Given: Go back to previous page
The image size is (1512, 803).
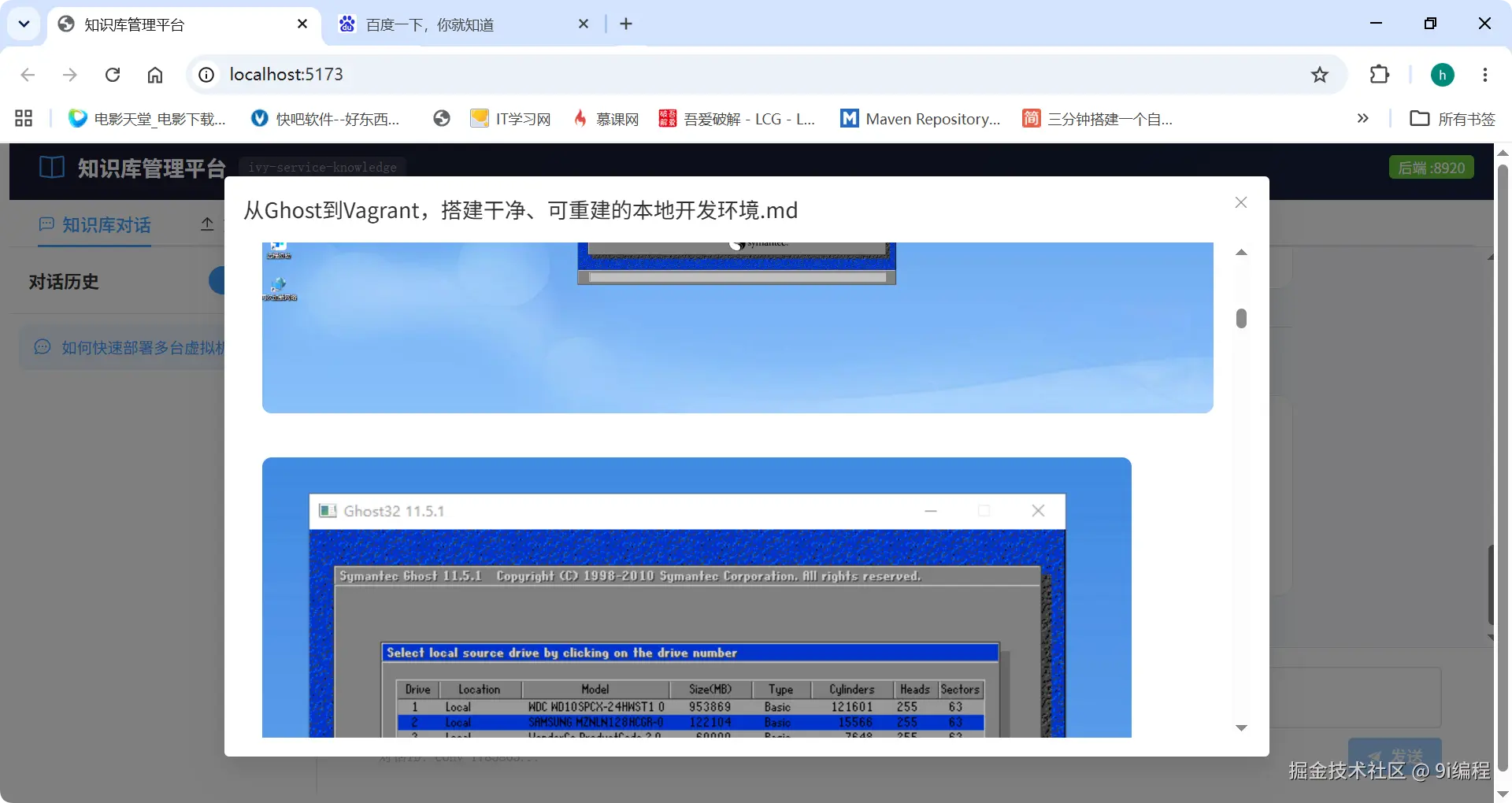Looking at the screenshot, I should coord(28,75).
